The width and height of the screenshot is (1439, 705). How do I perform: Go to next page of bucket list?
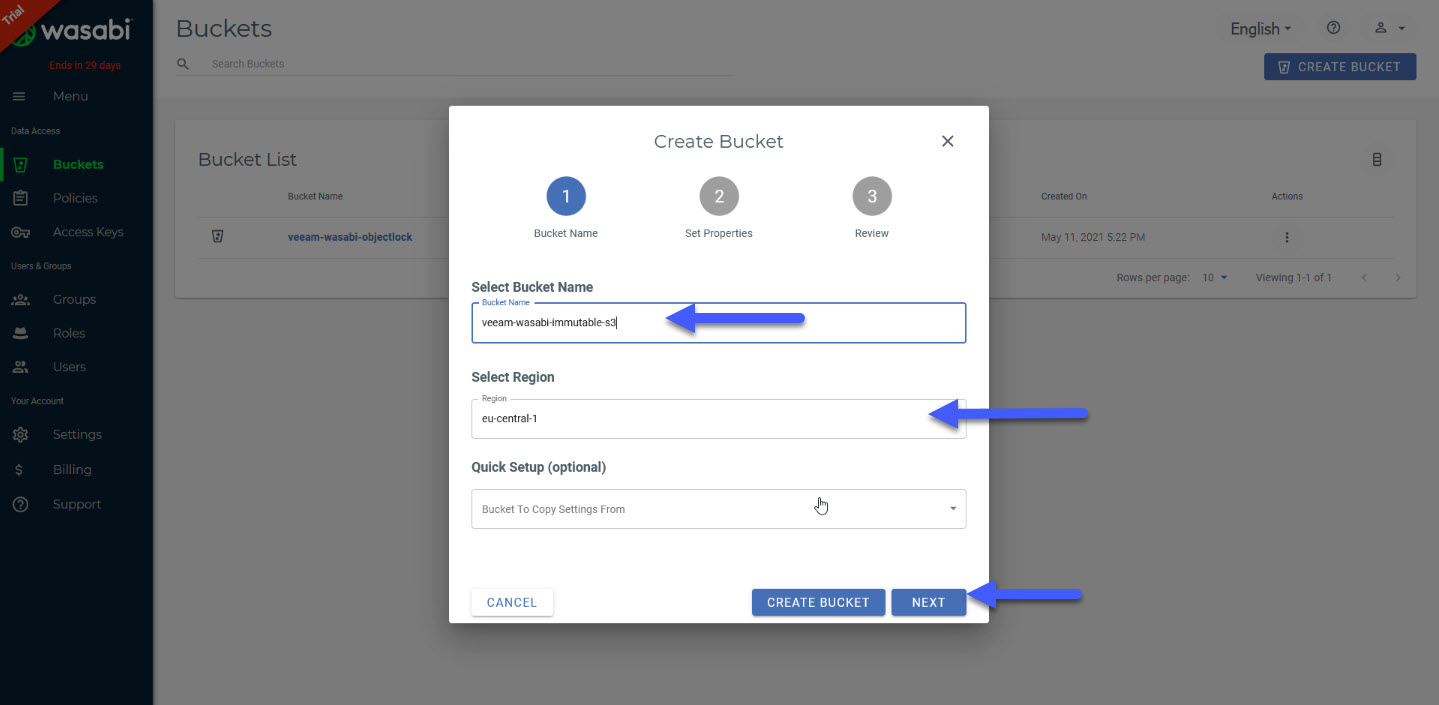click(x=1398, y=277)
